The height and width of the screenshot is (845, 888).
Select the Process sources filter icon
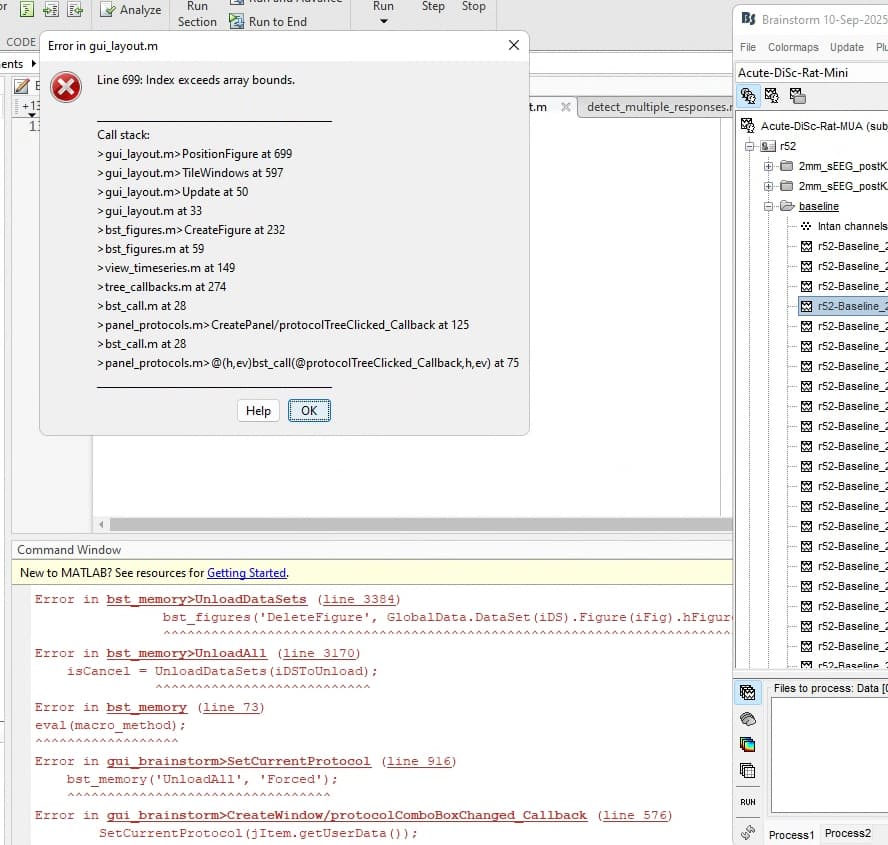[747, 718]
